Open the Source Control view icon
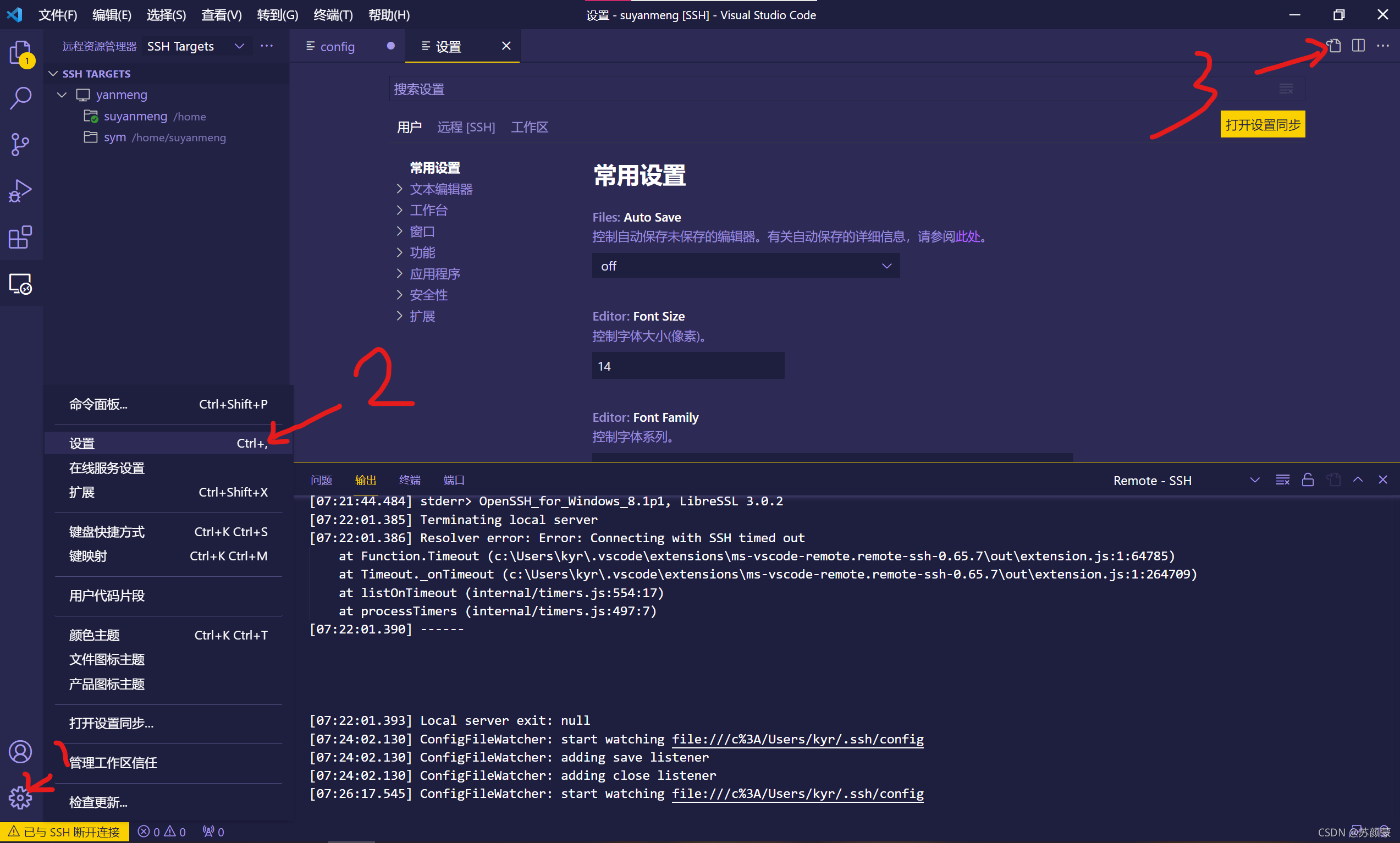Screen dimensions: 1400x843 tap(21, 144)
